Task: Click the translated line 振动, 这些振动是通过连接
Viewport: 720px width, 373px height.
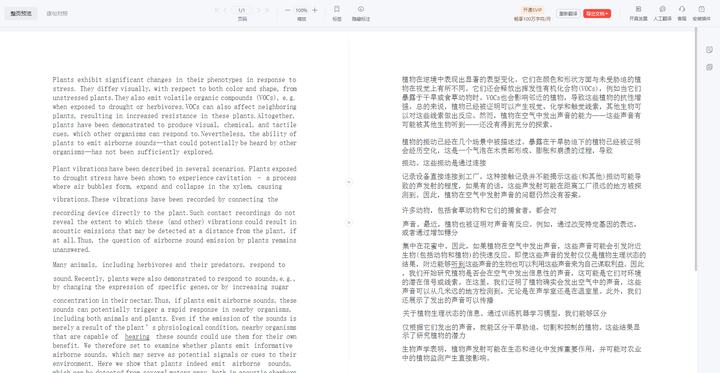Action: coord(444,163)
